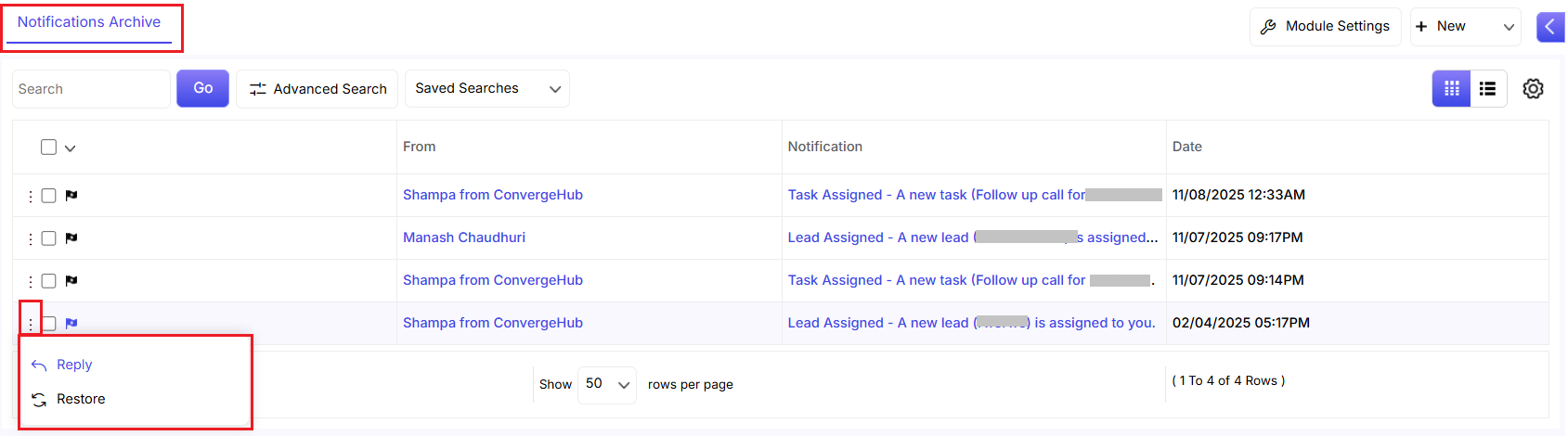Click Advanced Search
The height and width of the screenshot is (436, 1568).
(x=317, y=89)
